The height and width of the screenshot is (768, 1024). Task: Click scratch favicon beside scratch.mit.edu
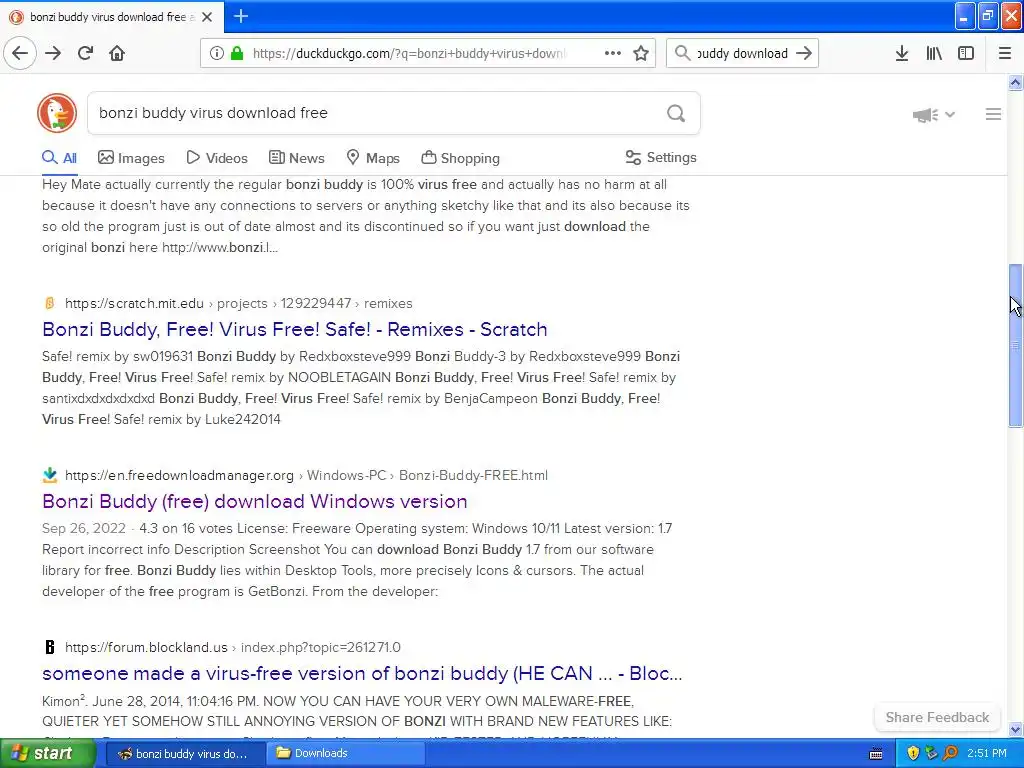pos(50,303)
